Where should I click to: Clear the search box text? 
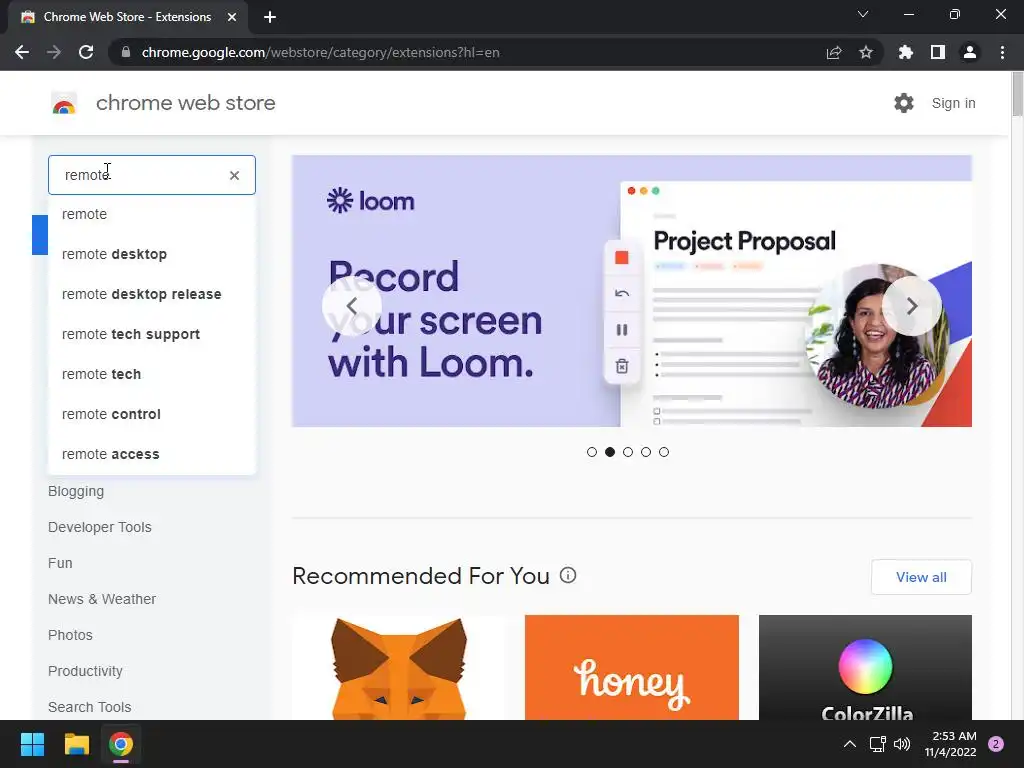[x=234, y=175]
